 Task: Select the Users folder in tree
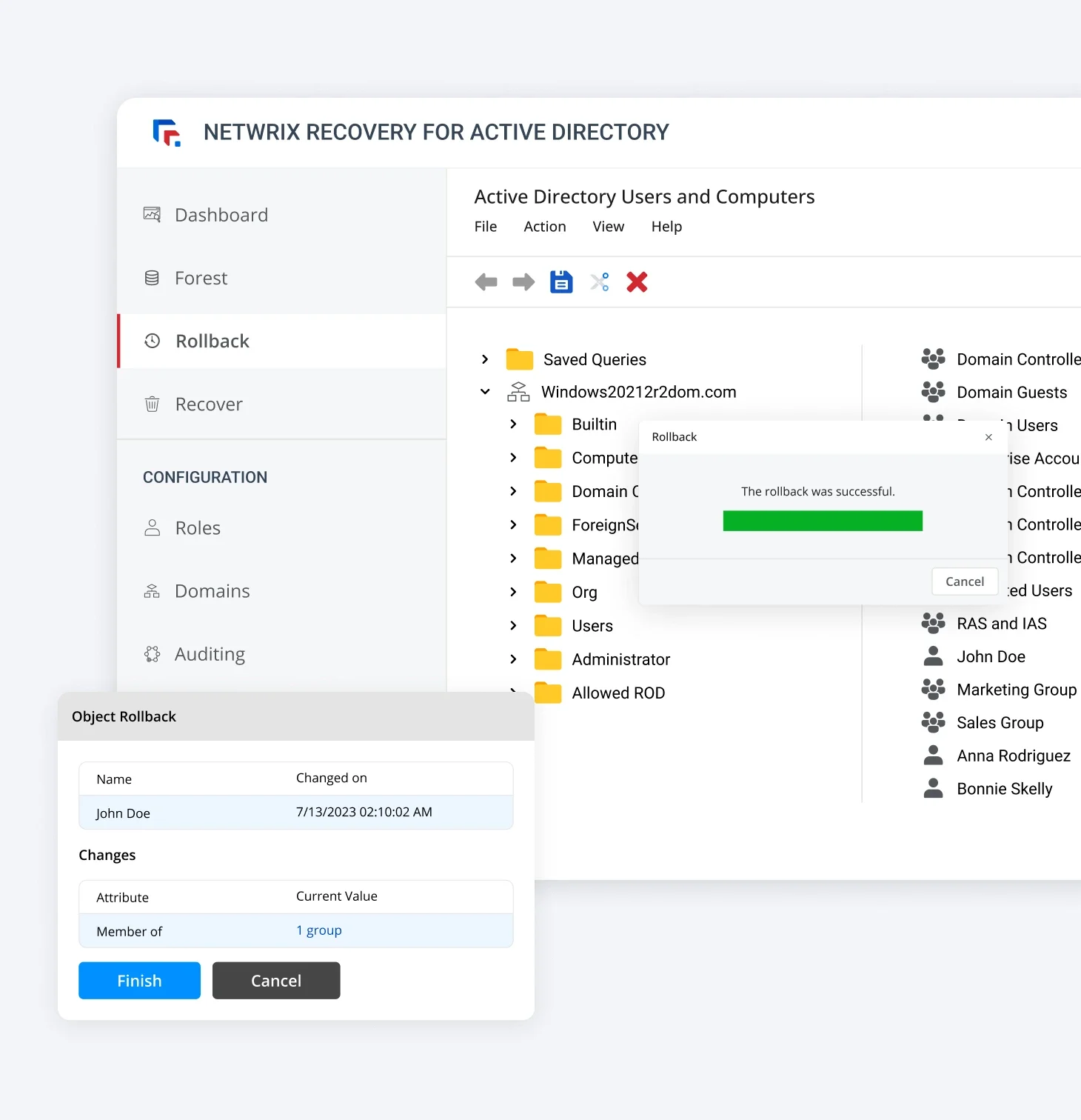[x=573, y=626]
